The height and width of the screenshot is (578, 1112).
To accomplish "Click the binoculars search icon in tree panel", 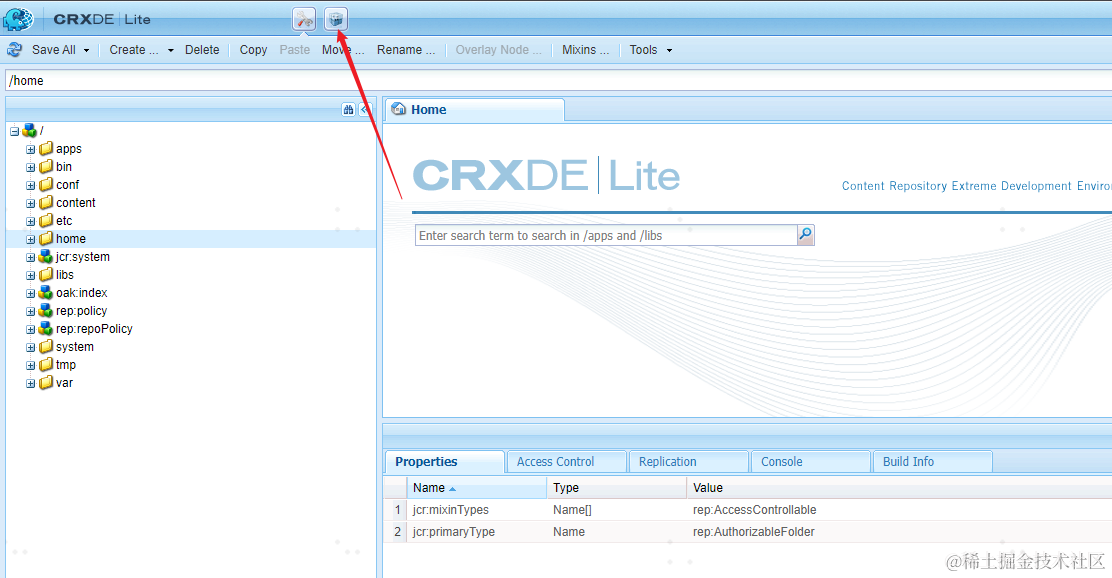I will pyautogui.click(x=348, y=109).
